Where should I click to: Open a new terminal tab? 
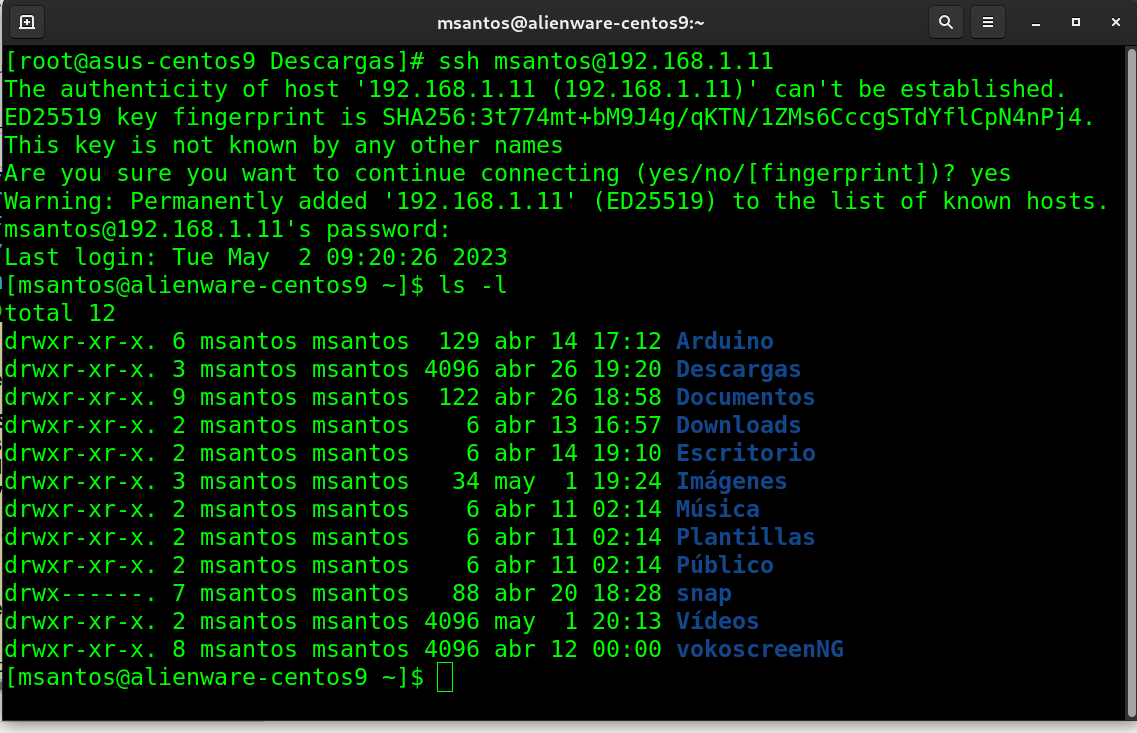coord(27,21)
